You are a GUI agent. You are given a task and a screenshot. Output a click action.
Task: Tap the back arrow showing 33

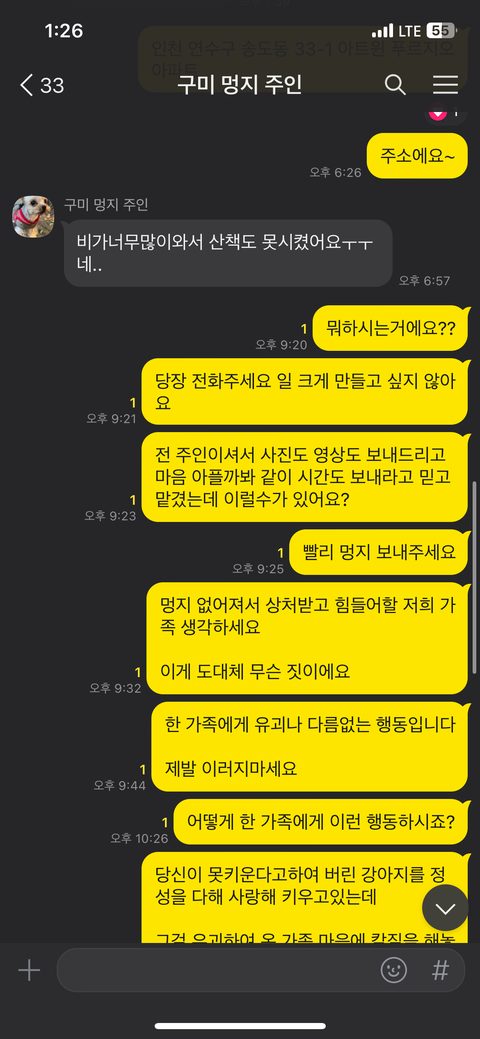click(42, 85)
